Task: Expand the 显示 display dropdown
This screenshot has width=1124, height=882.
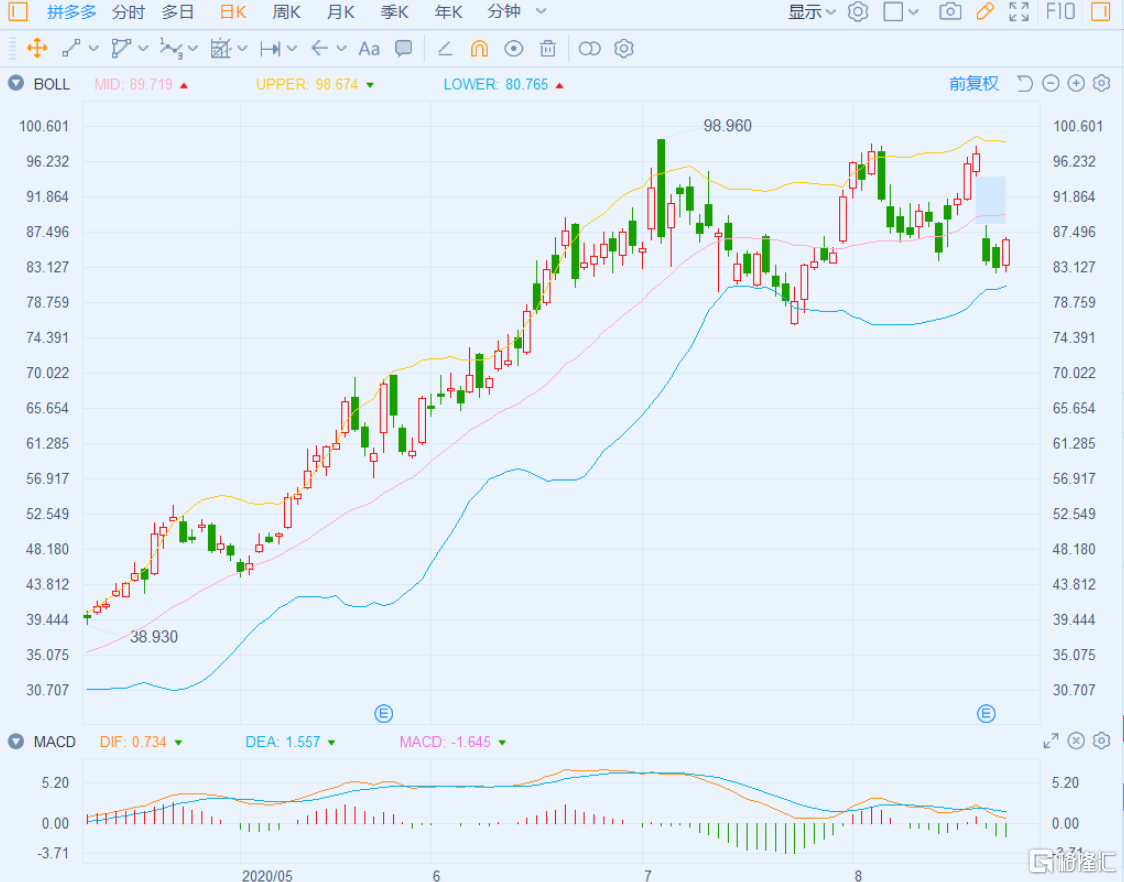Action: coord(812,12)
